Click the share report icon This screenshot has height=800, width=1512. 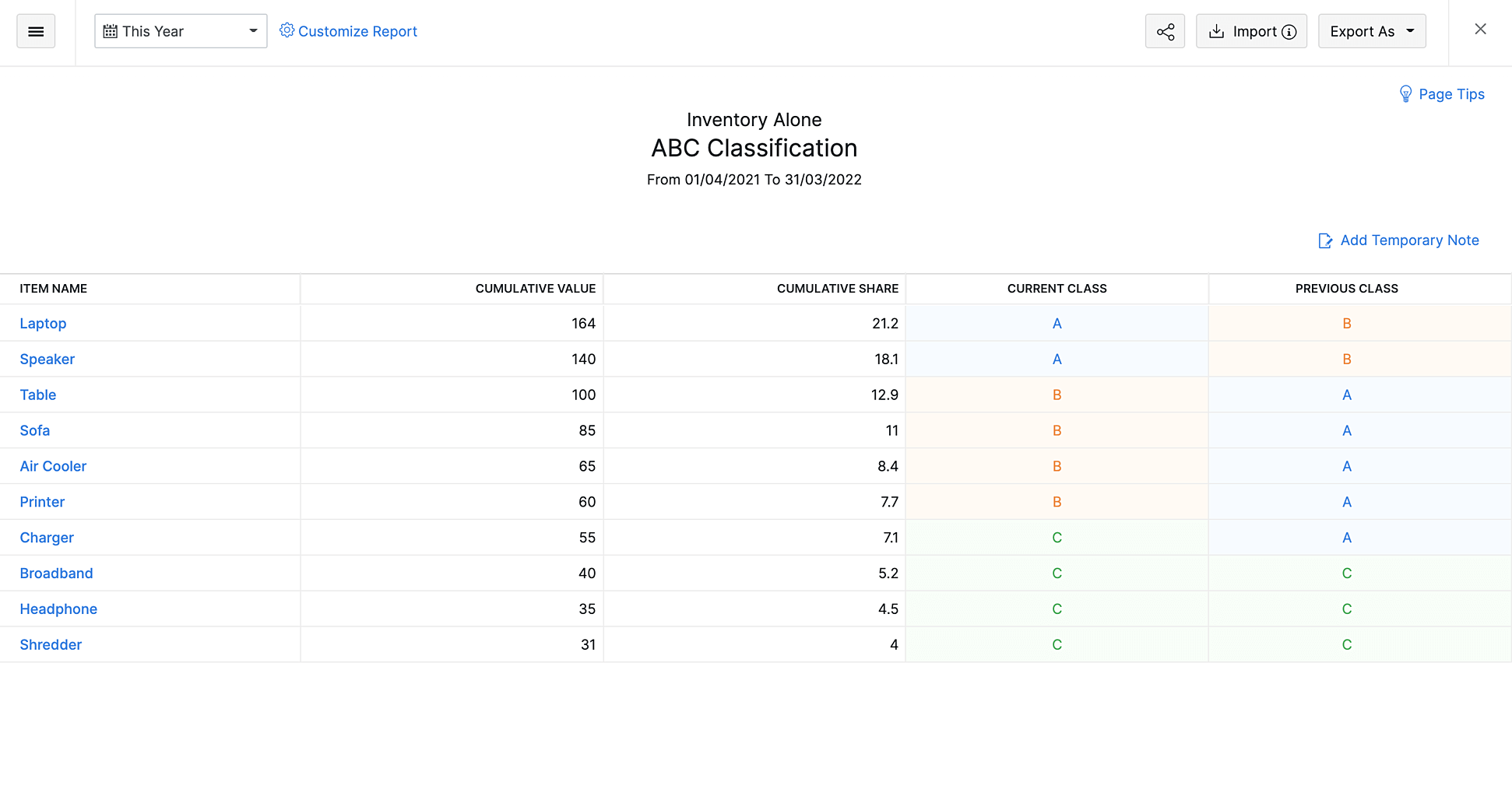[1165, 31]
